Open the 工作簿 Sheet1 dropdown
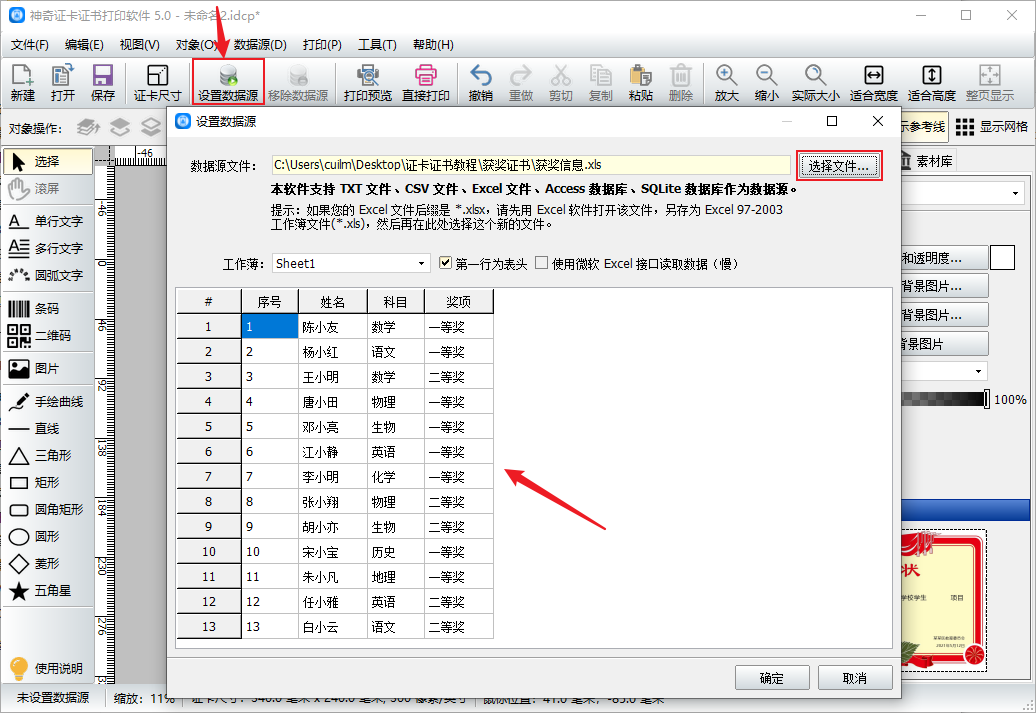 point(352,264)
